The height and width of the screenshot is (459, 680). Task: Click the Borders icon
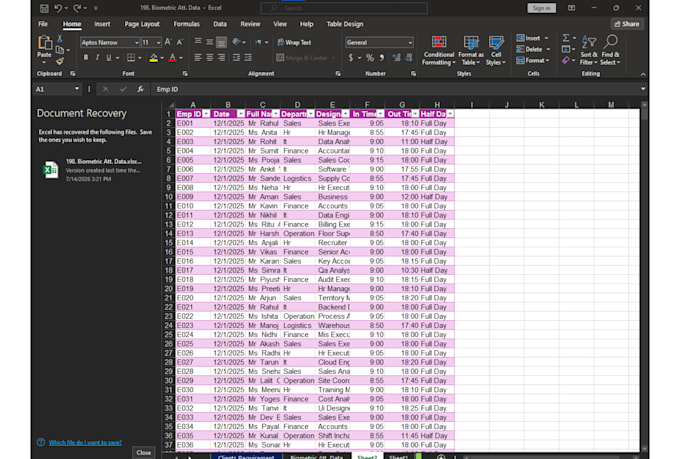click(131, 57)
